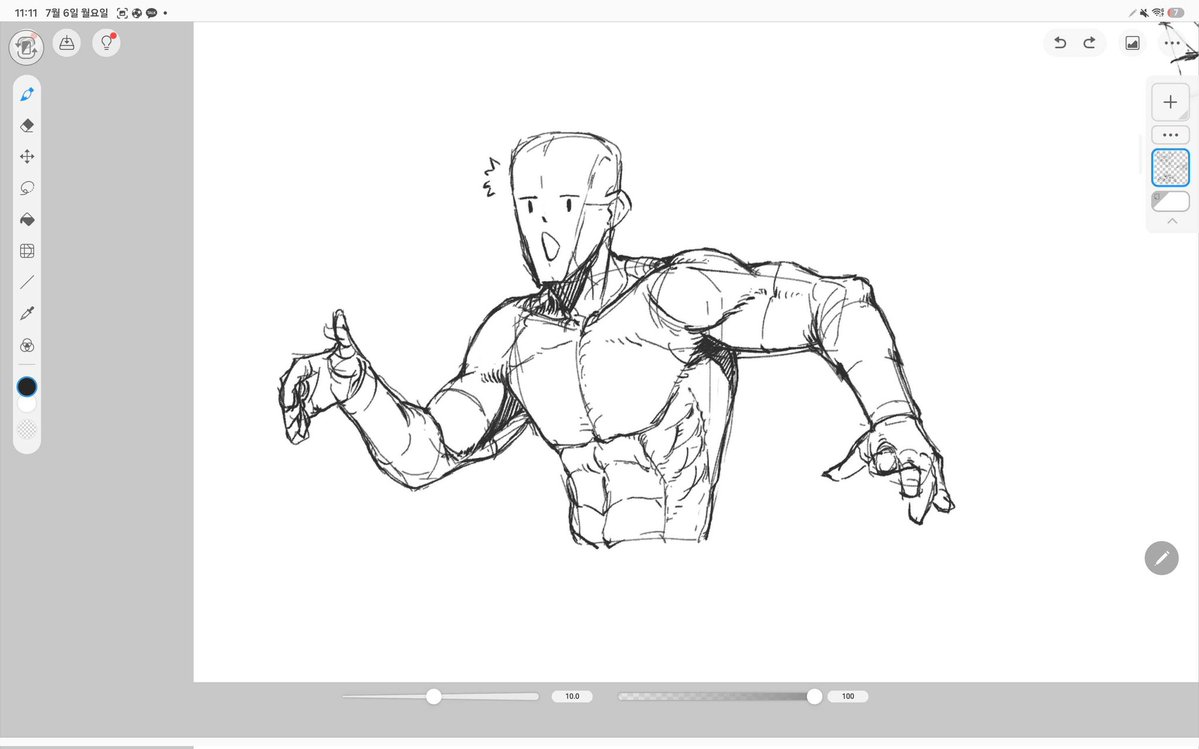Screen dimensions: 1199x749
Task: Click the opacity slider handle
Action: pos(814,696)
